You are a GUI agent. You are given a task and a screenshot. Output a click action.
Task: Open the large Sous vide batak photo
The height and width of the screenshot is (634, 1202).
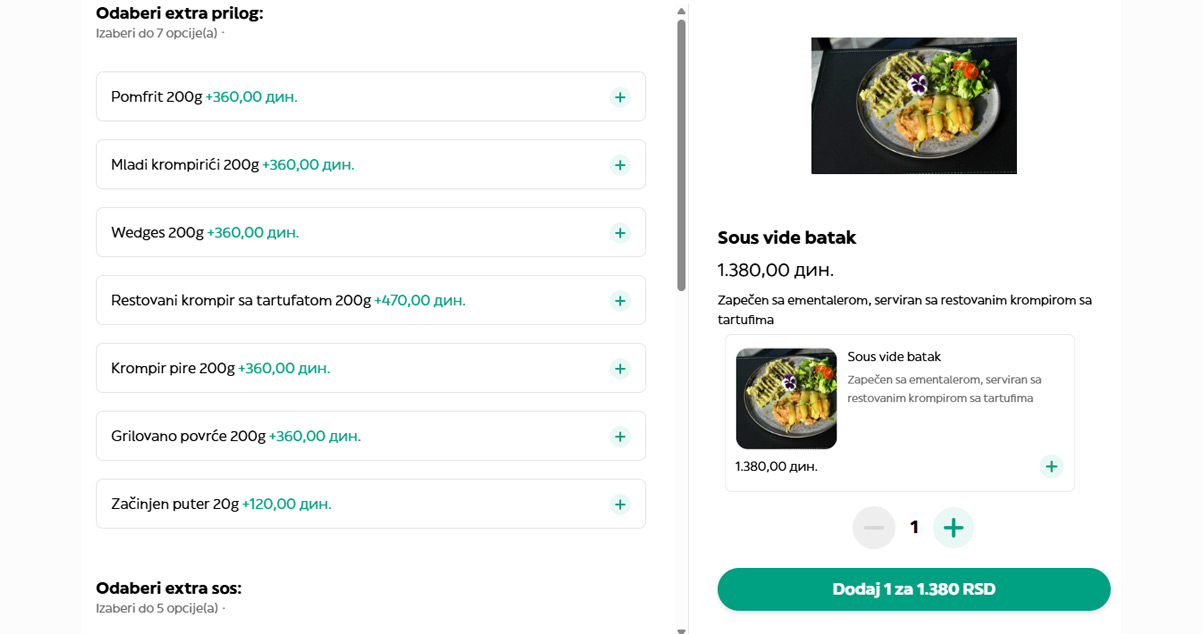pyautogui.click(x=913, y=106)
